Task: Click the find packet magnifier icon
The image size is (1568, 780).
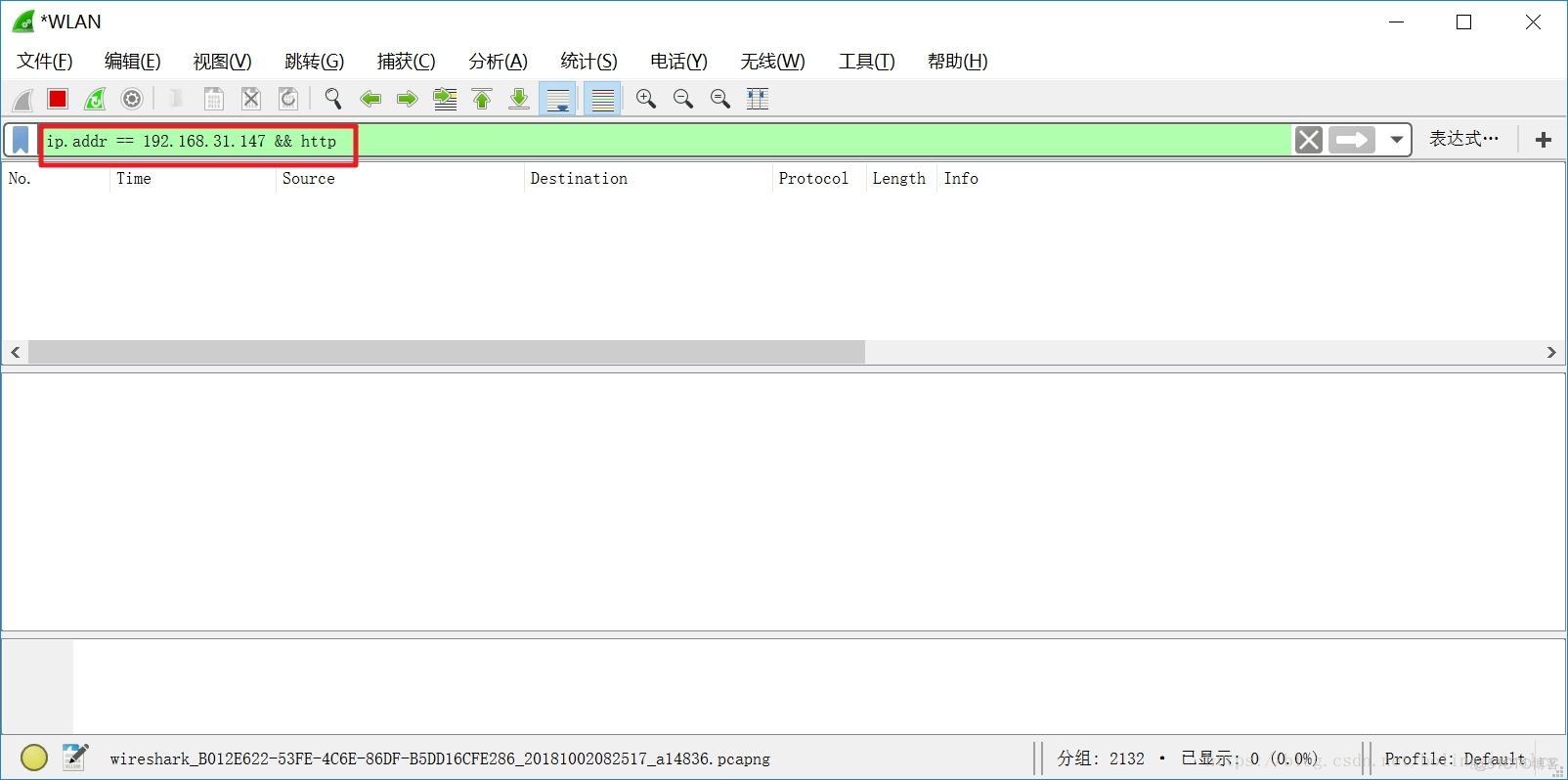Action: [x=333, y=99]
